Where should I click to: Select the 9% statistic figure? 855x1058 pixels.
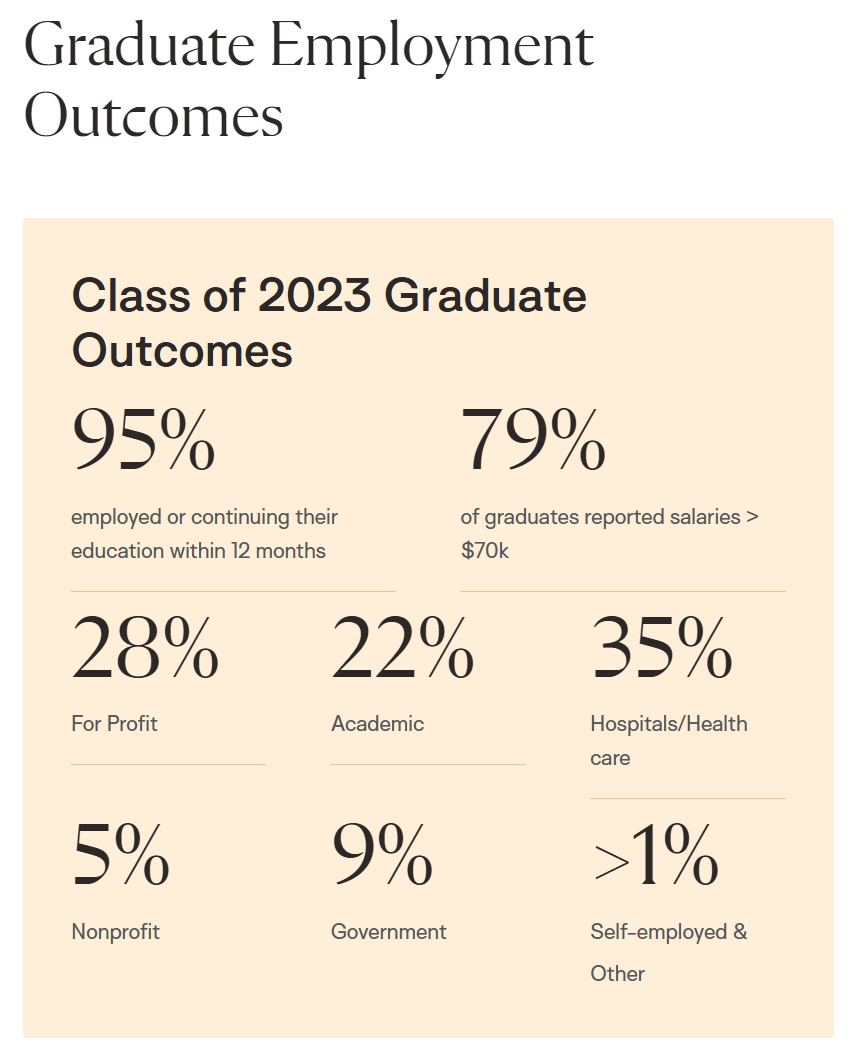(382, 856)
